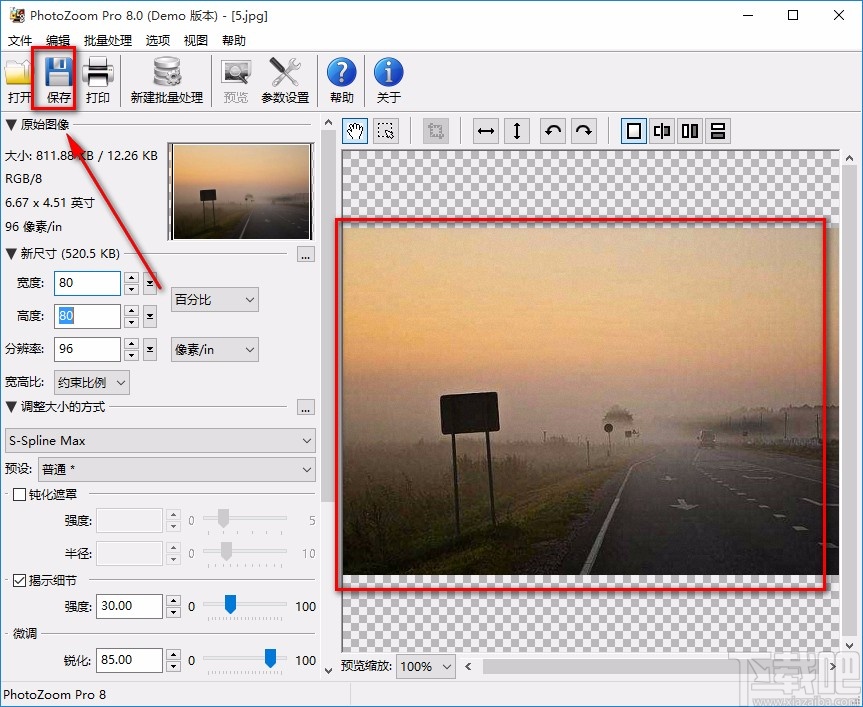Click the flip vertical arrow icon
The height and width of the screenshot is (707, 863).
coord(517,131)
